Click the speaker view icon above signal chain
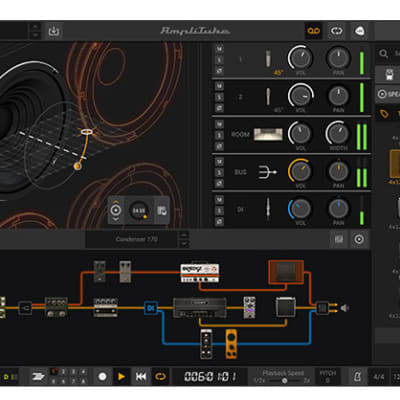Screen dimensions: 400x400 point(359,239)
